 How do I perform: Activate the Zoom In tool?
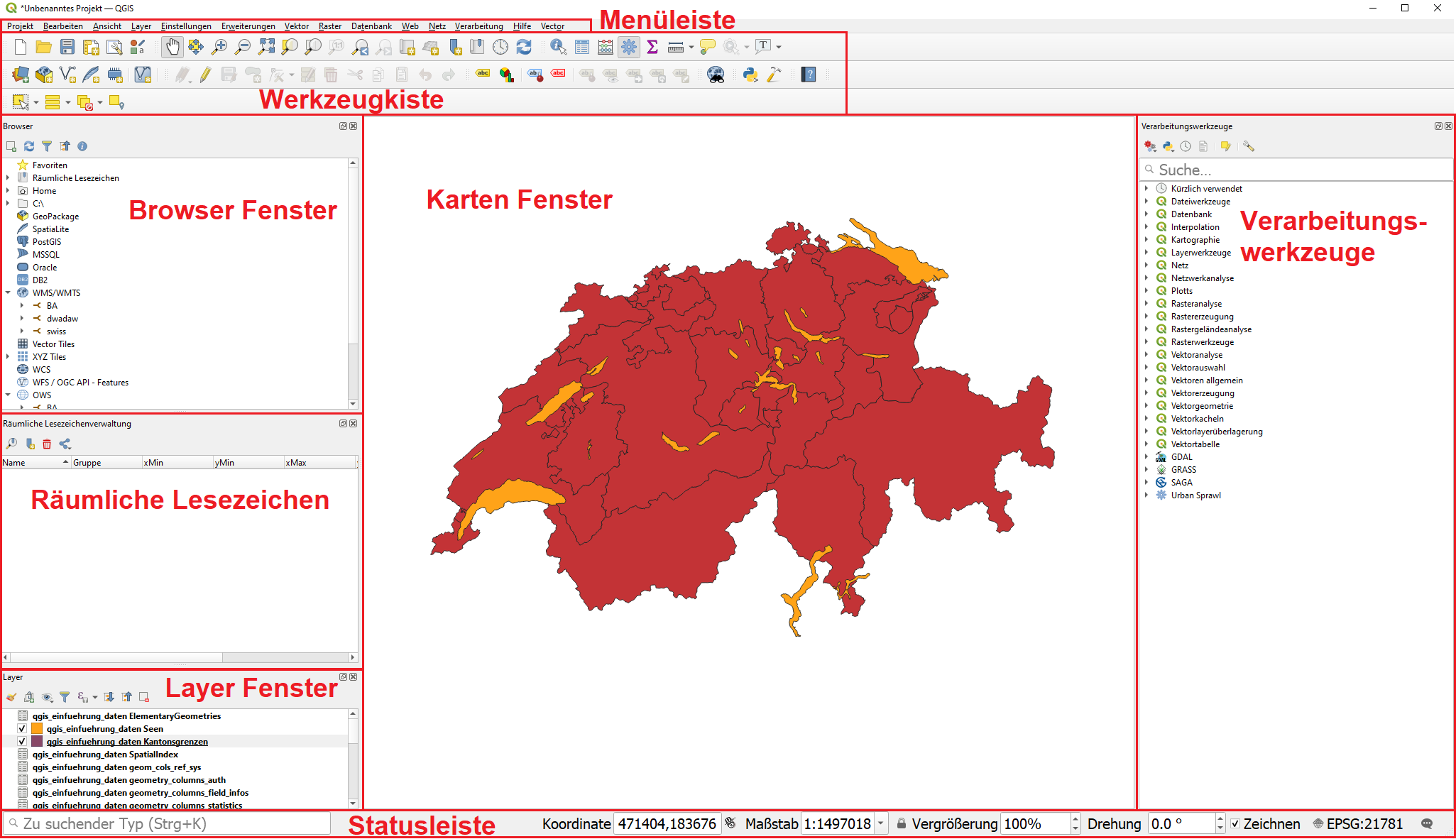pos(219,47)
